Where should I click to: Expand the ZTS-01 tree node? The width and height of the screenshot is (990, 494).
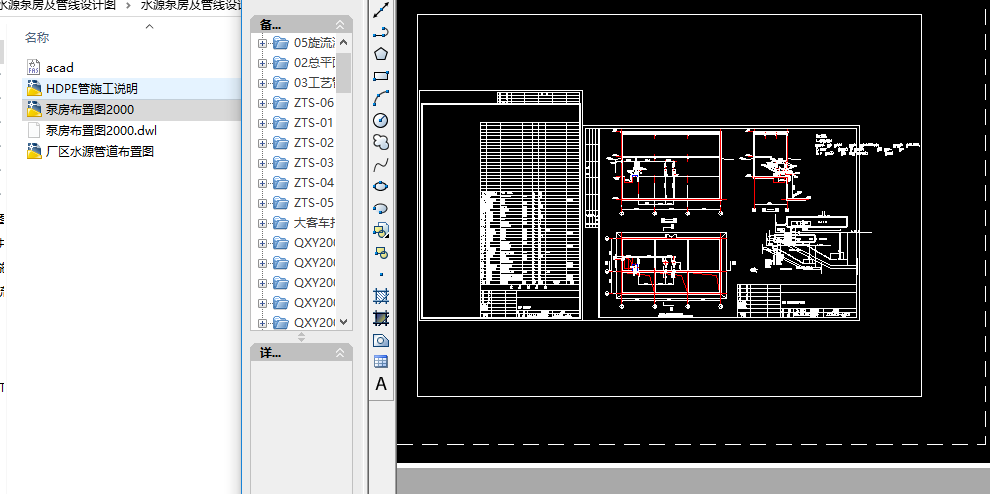[x=262, y=123]
